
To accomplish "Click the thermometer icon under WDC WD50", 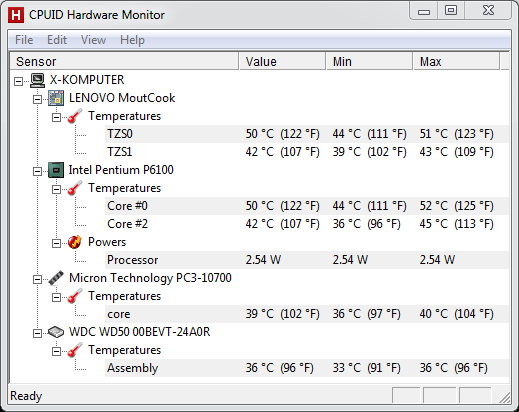I will pos(75,350).
